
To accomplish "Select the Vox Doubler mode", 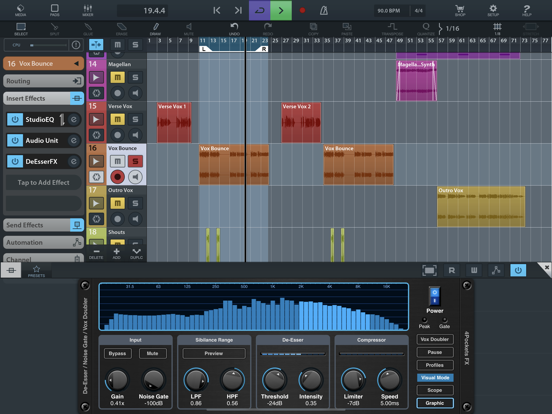I will (435, 339).
